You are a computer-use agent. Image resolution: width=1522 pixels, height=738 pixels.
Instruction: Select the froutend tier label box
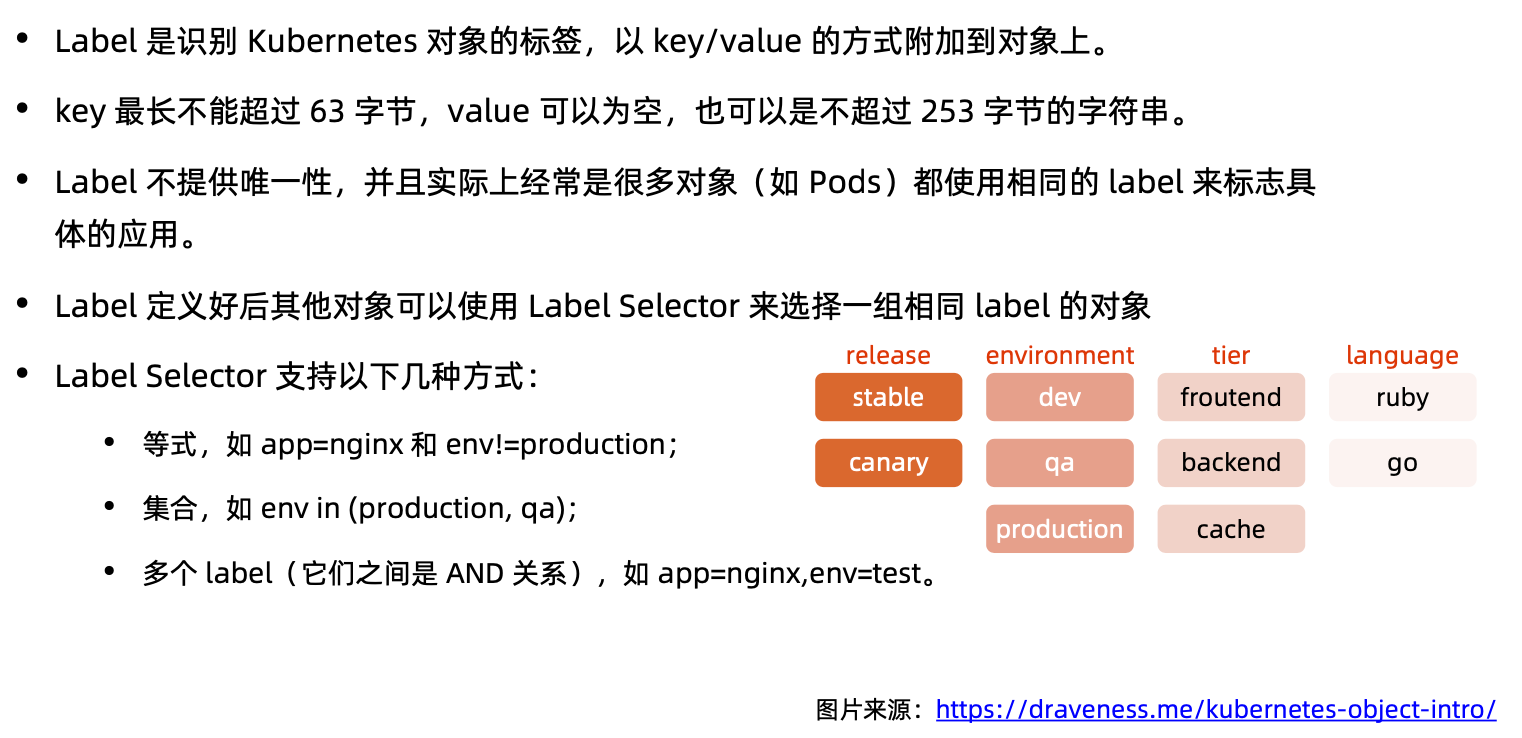[1230, 397]
